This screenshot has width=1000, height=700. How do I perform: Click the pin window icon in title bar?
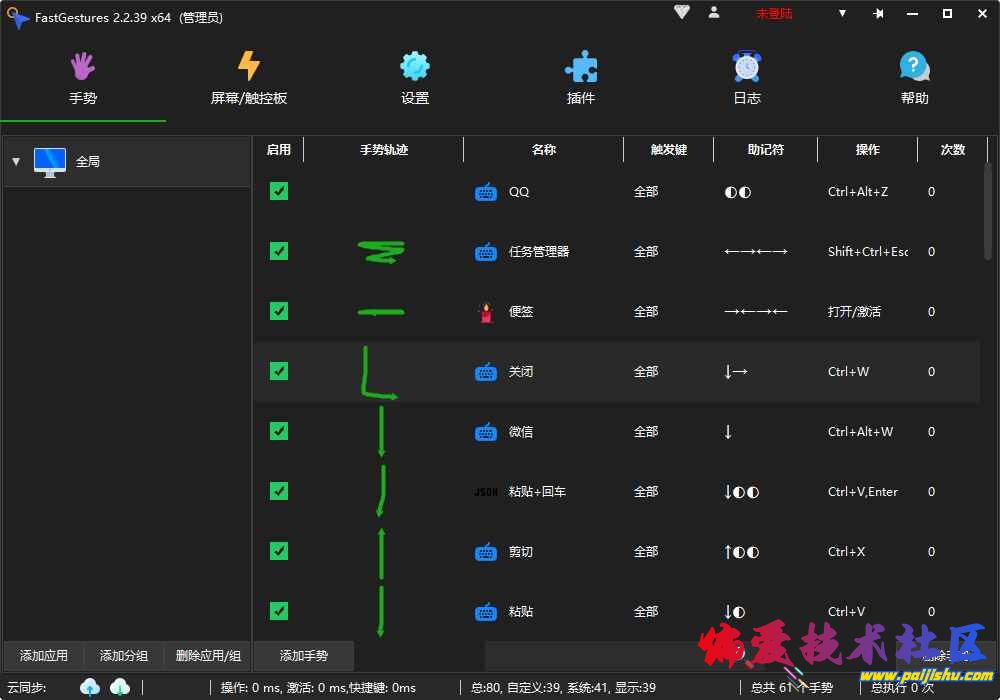(x=878, y=14)
